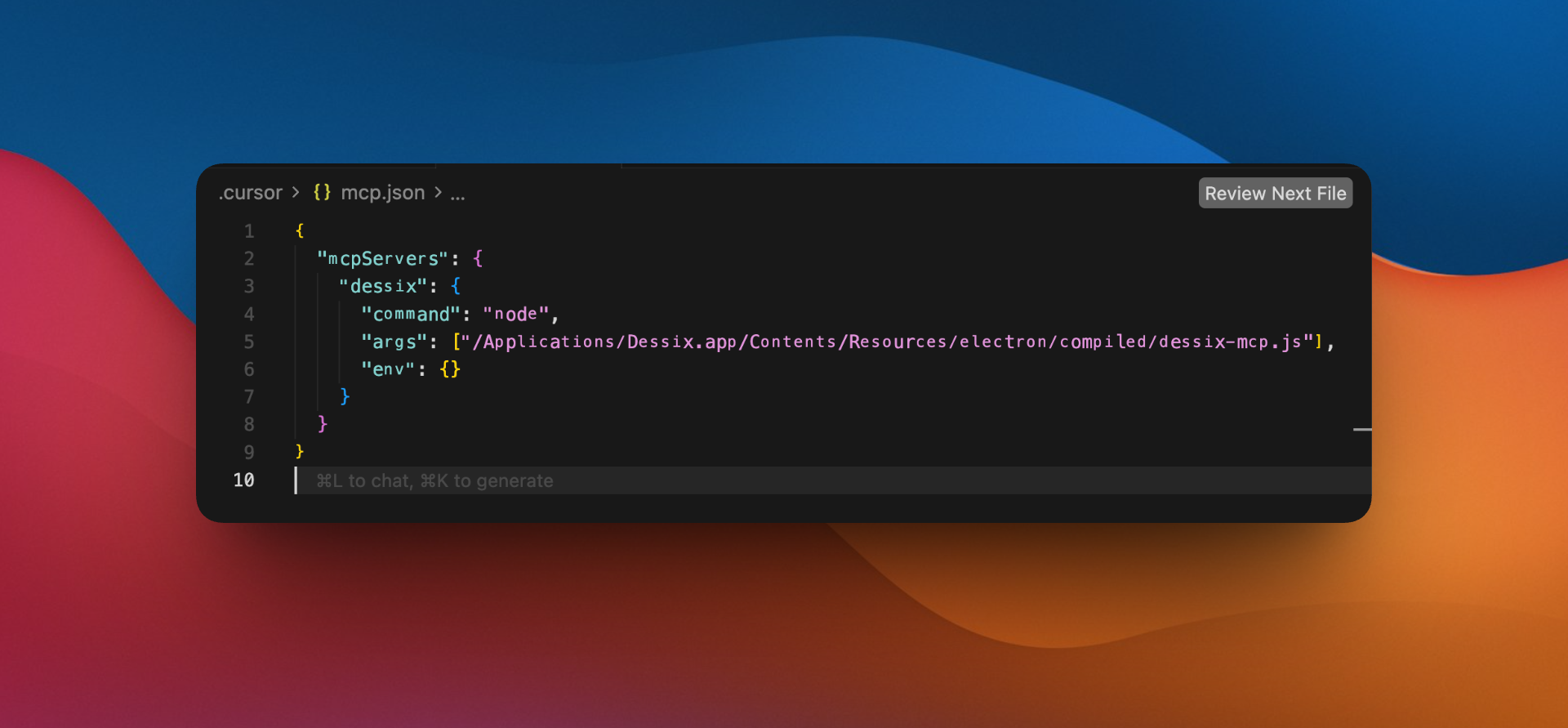
Task: Click the JSON braces file icon
Action: (x=322, y=192)
